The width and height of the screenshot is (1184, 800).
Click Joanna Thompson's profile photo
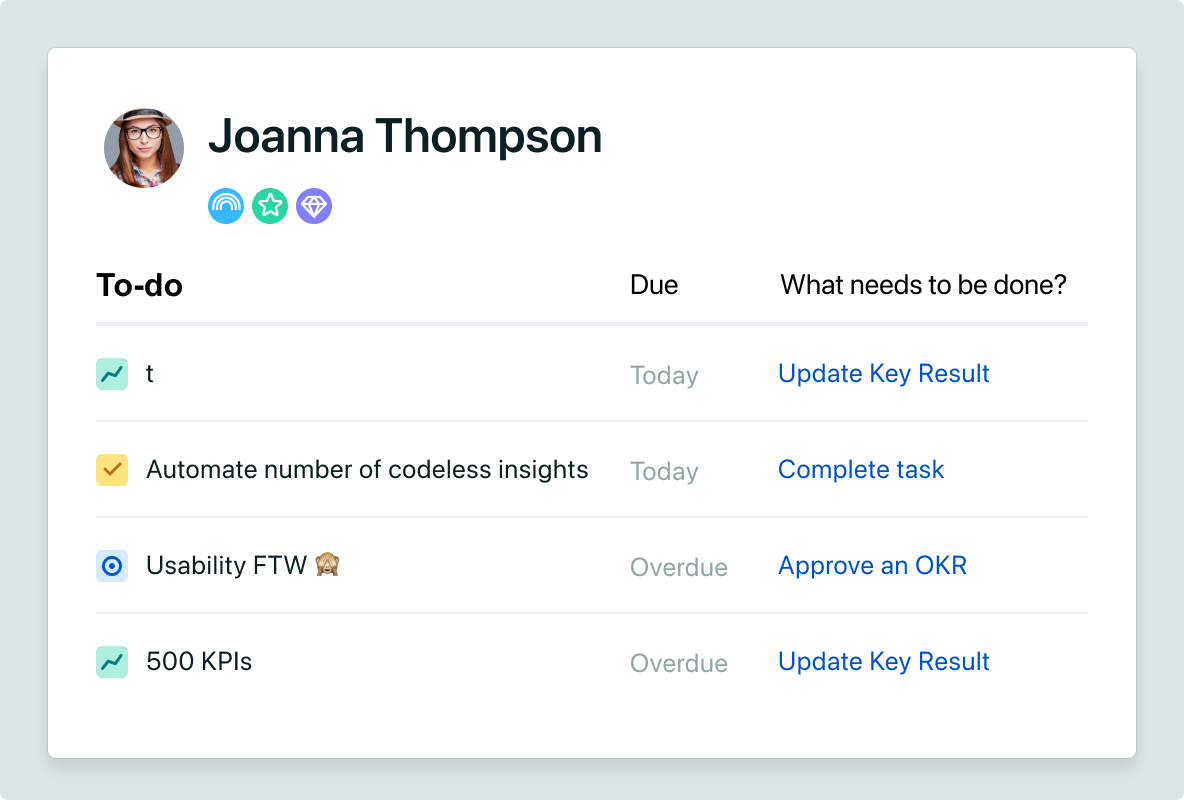coord(144,148)
